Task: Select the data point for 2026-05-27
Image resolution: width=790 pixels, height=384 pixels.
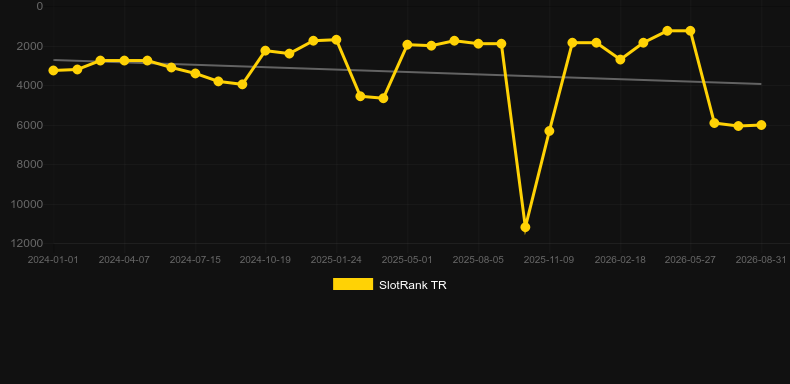Action: pyautogui.click(x=690, y=31)
